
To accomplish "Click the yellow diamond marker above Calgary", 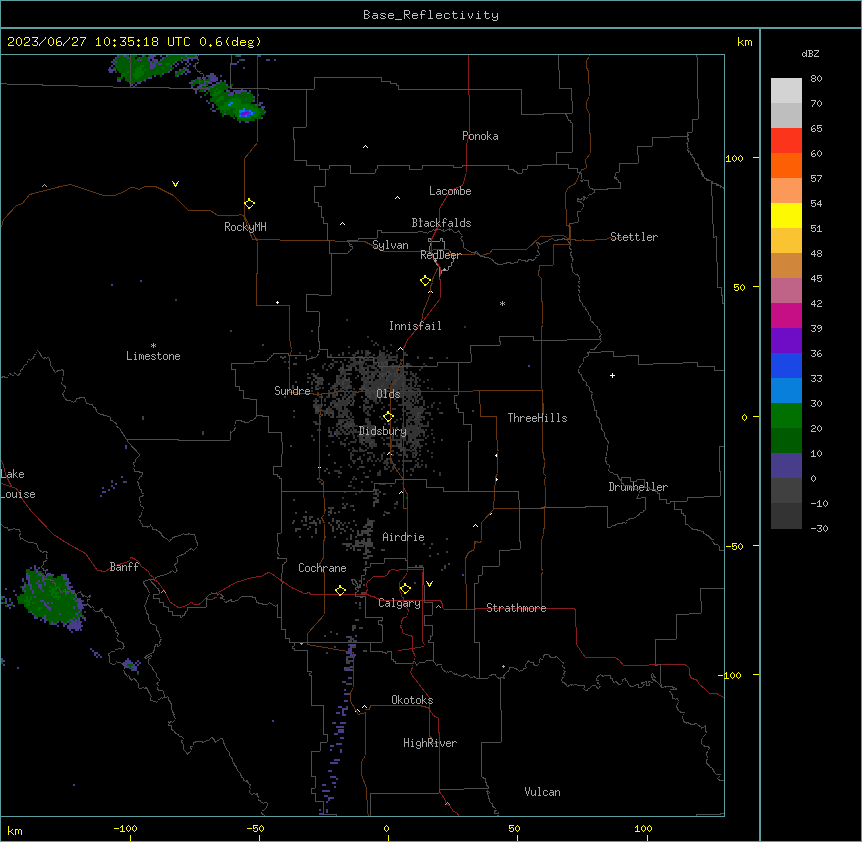I will point(405,589).
